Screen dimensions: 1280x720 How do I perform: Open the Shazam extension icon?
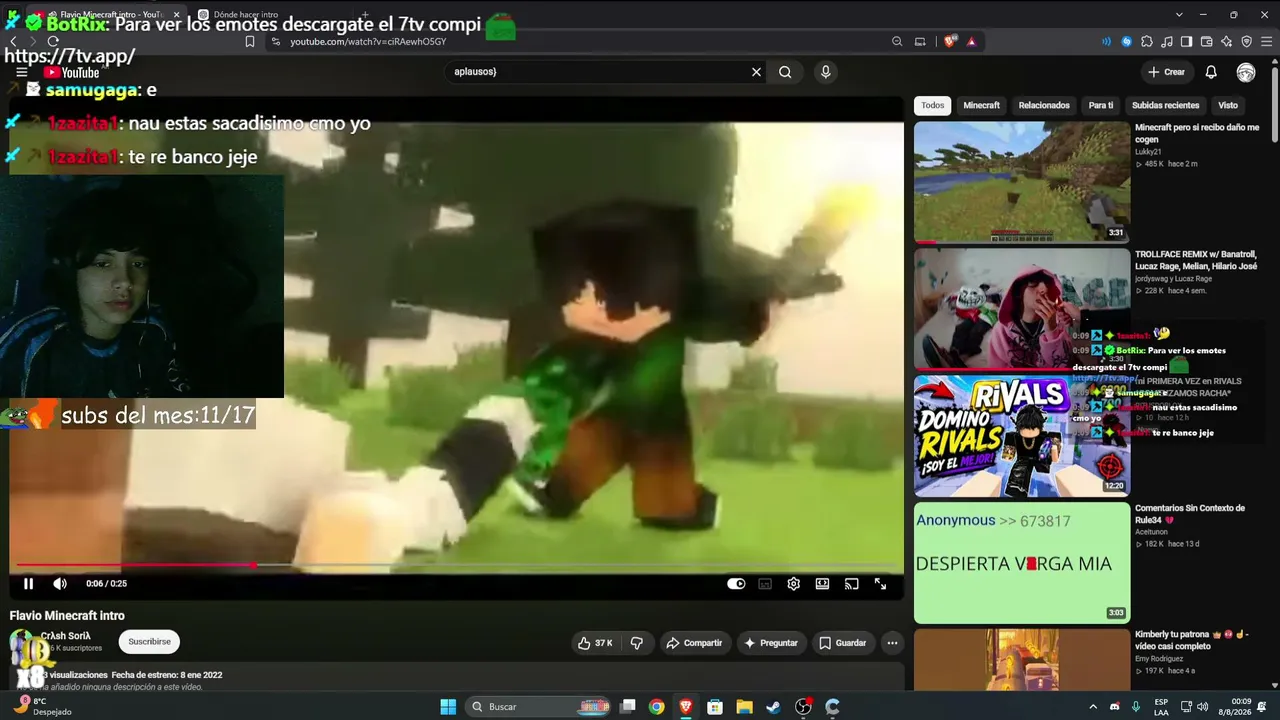[1127, 42]
